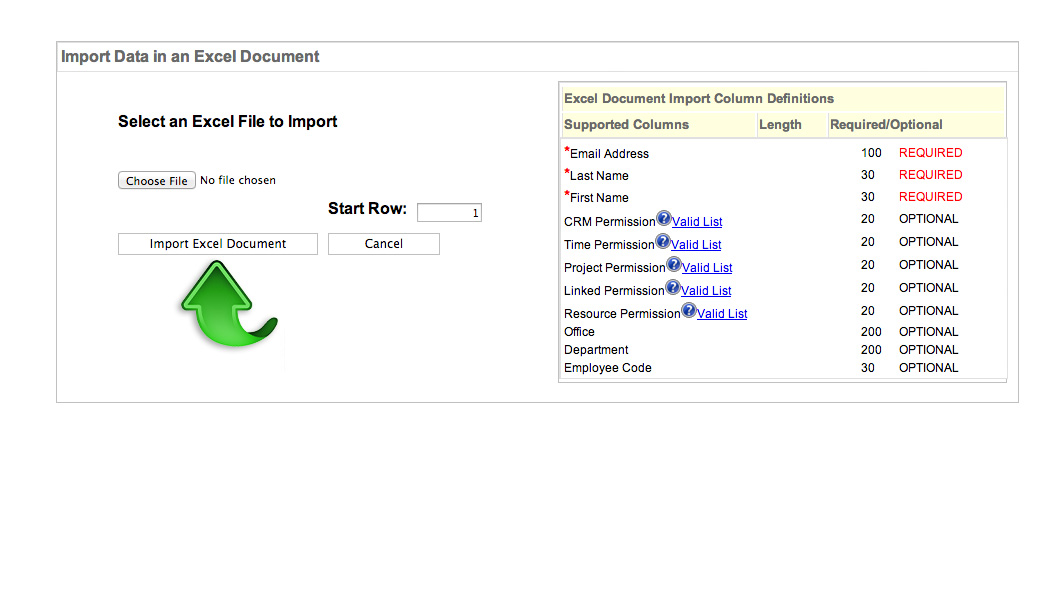This screenshot has height=599, width=1052.
Task: Click the Import Excel Document button
Action: [x=218, y=244]
